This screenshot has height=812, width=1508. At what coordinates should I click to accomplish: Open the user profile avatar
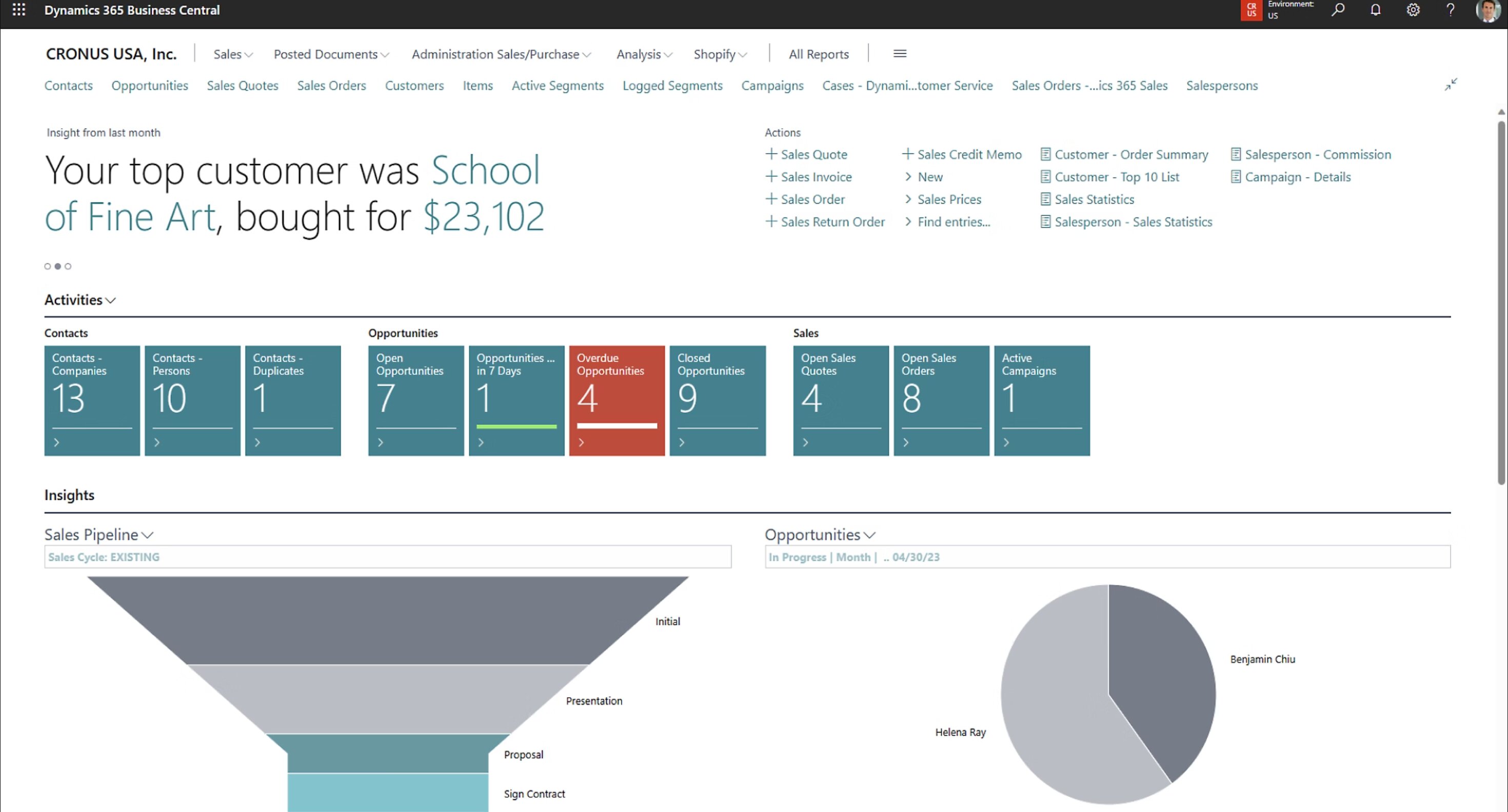pyautogui.click(x=1487, y=11)
